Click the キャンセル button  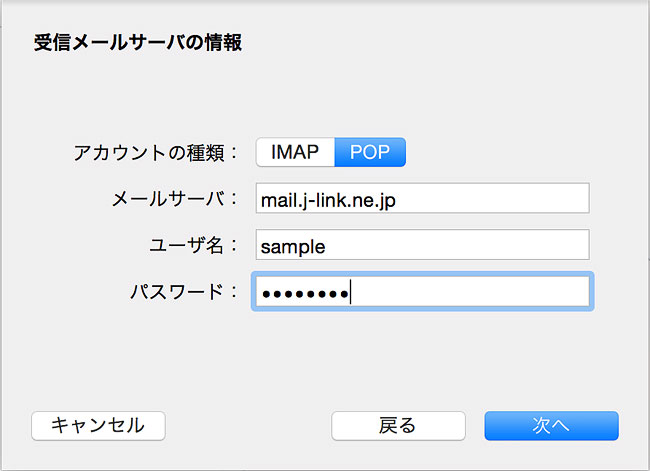98,426
